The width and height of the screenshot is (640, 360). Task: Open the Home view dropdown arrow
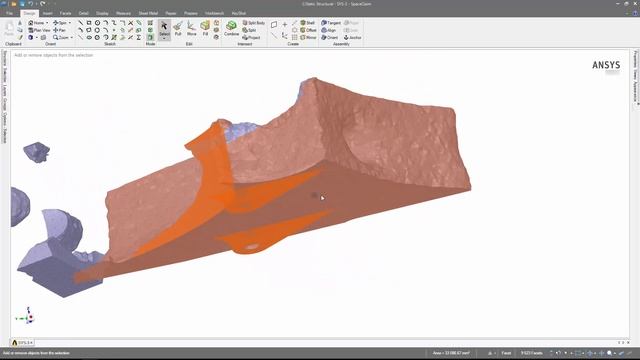pos(47,23)
